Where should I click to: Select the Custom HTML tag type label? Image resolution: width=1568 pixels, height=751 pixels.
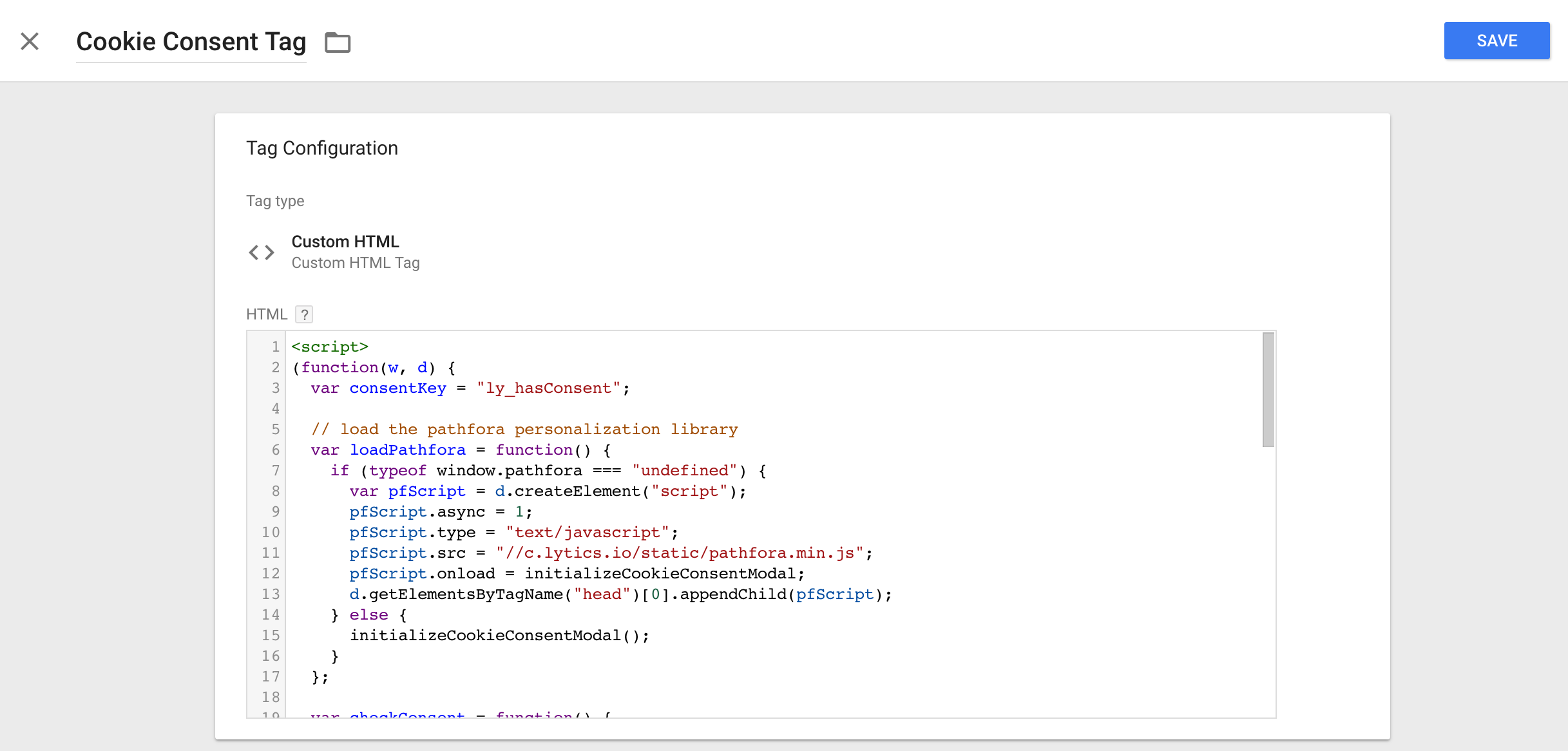(x=345, y=242)
